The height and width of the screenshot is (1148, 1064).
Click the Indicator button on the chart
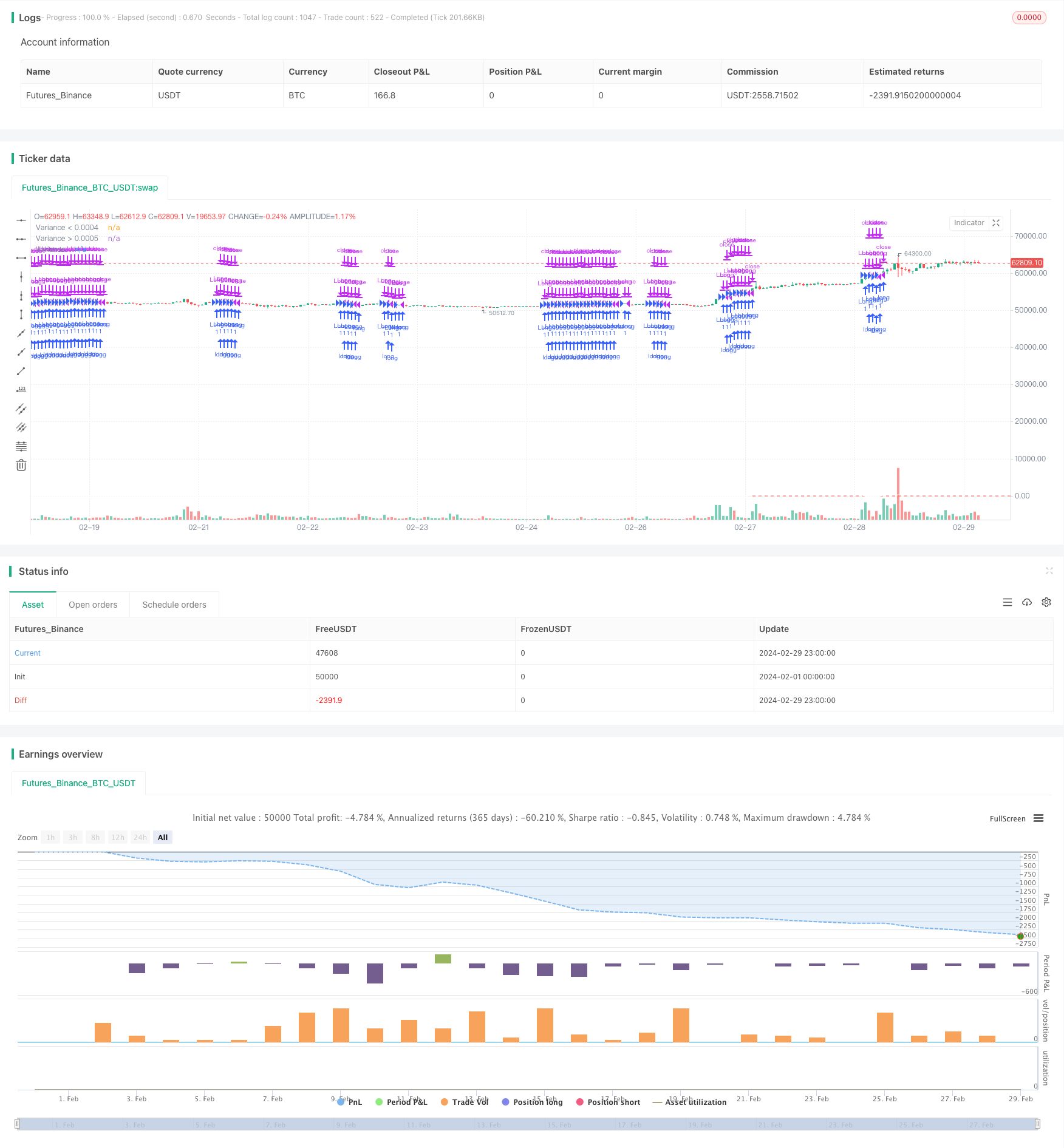969,223
